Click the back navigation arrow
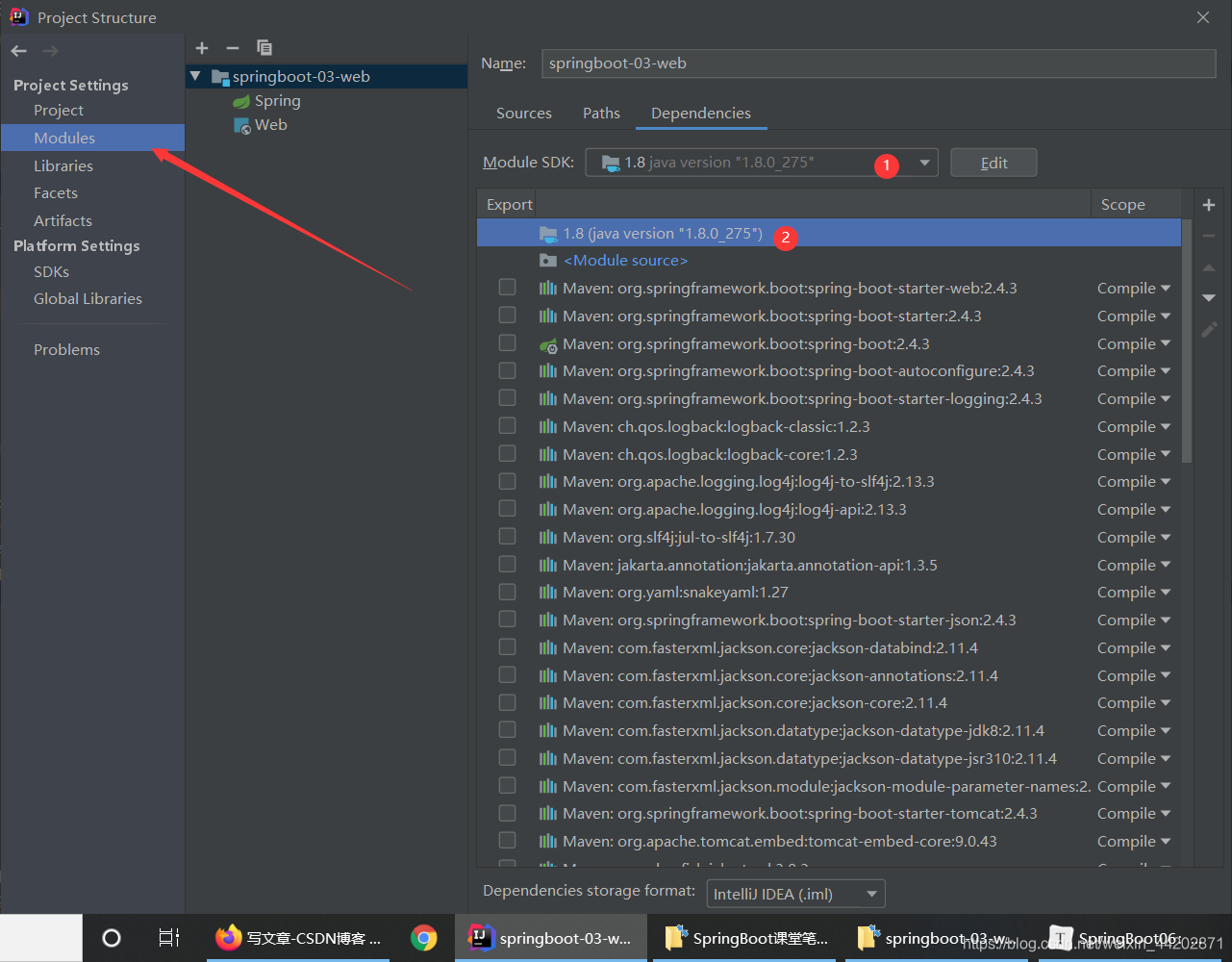 (19, 51)
